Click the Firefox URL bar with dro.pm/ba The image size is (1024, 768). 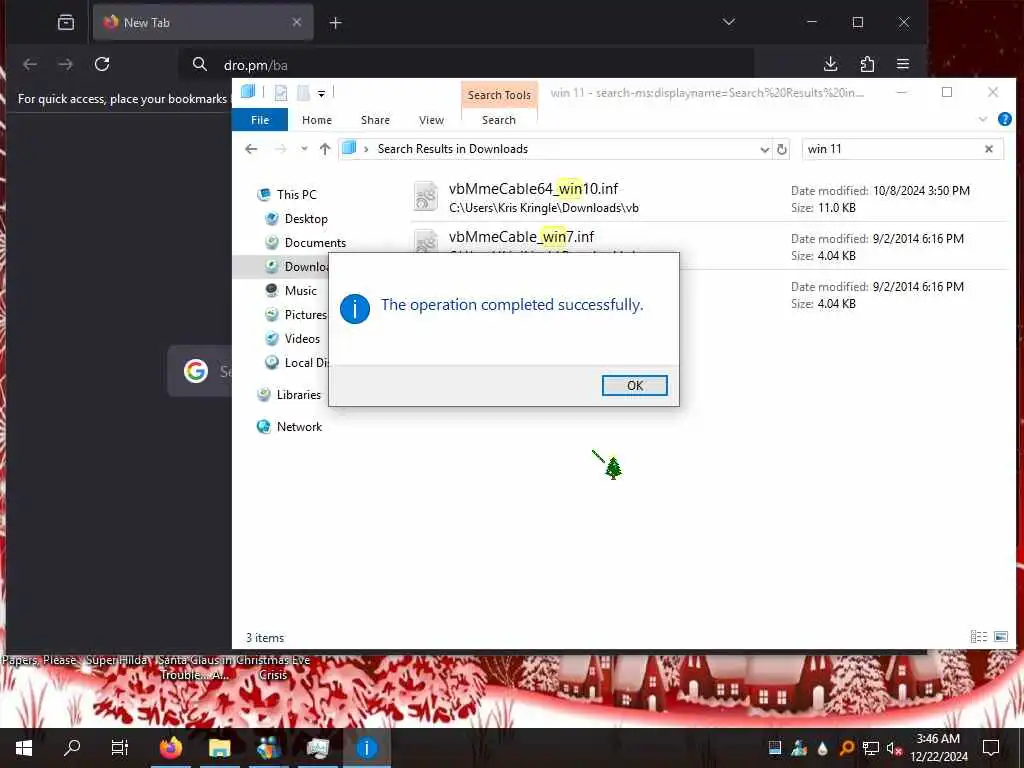[467, 65]
